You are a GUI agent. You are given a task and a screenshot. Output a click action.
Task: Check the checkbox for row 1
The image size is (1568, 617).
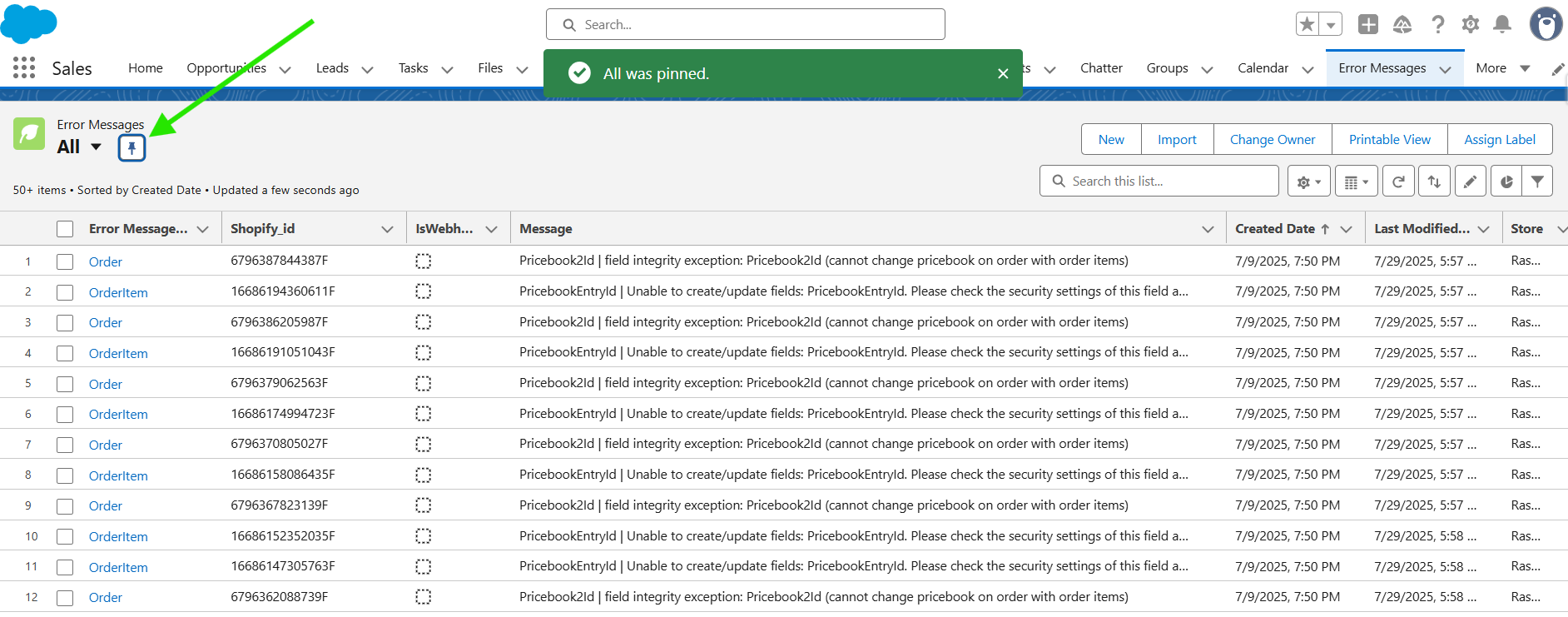click(65, 261)
